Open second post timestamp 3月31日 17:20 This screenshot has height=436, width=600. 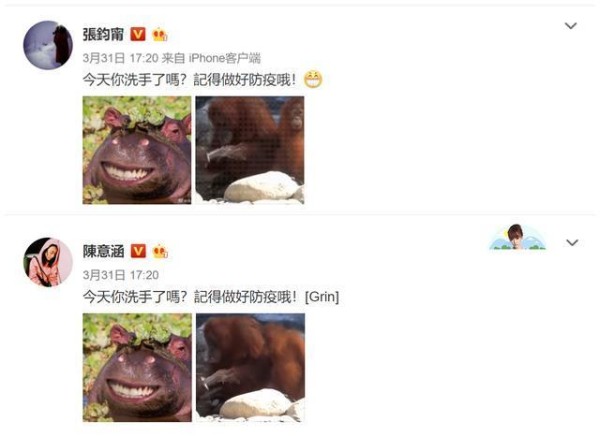121,275
